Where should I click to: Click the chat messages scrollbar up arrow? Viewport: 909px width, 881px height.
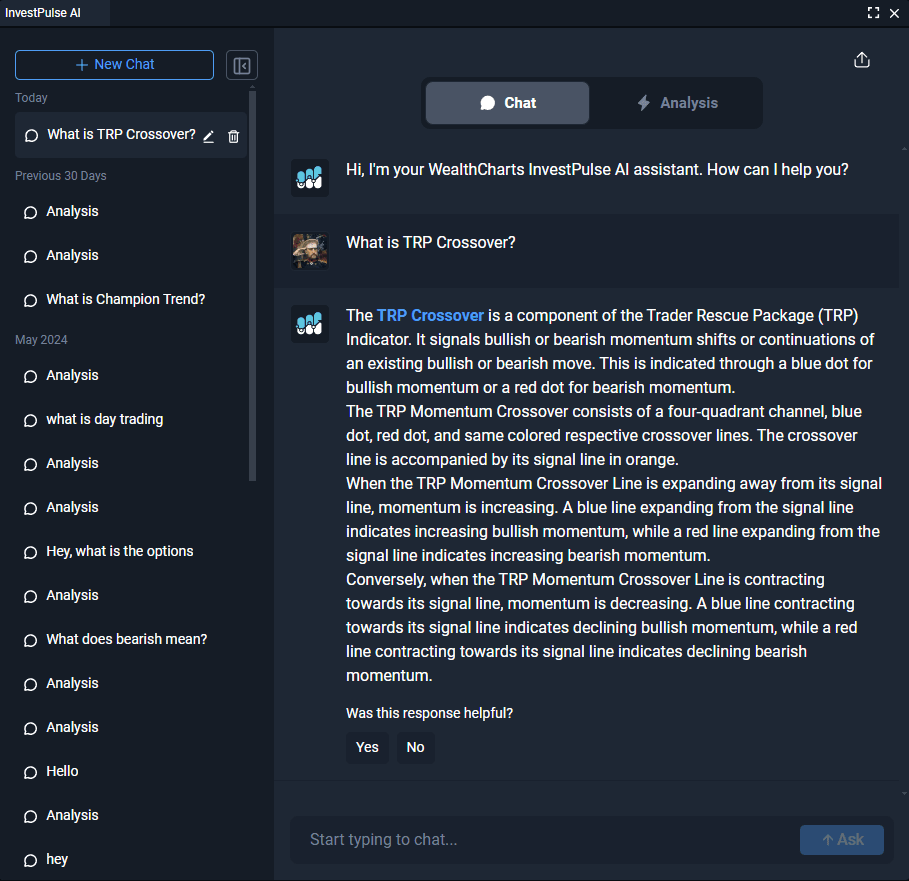tap(904, 148)
